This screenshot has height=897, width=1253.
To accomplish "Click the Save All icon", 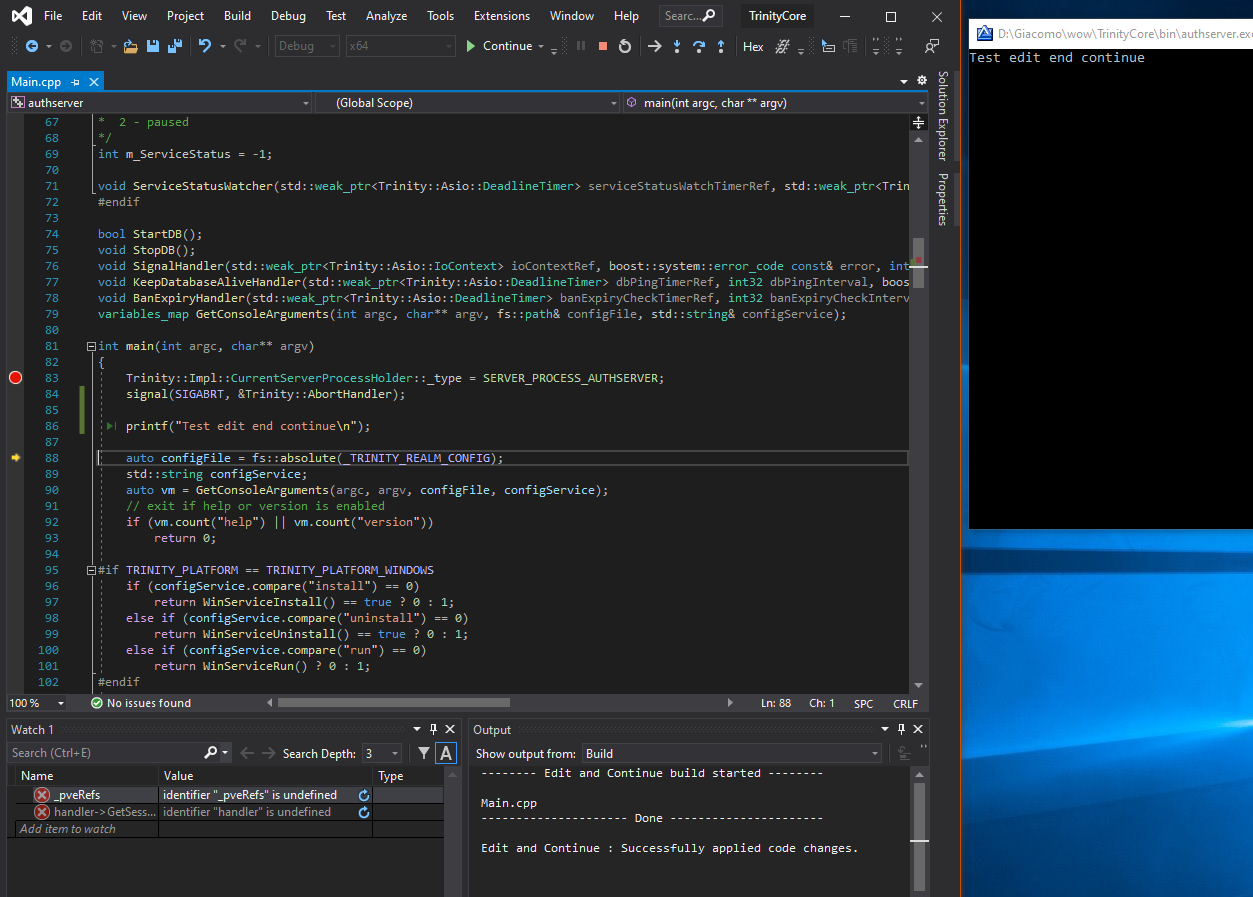I will click(x=172, y=46).
